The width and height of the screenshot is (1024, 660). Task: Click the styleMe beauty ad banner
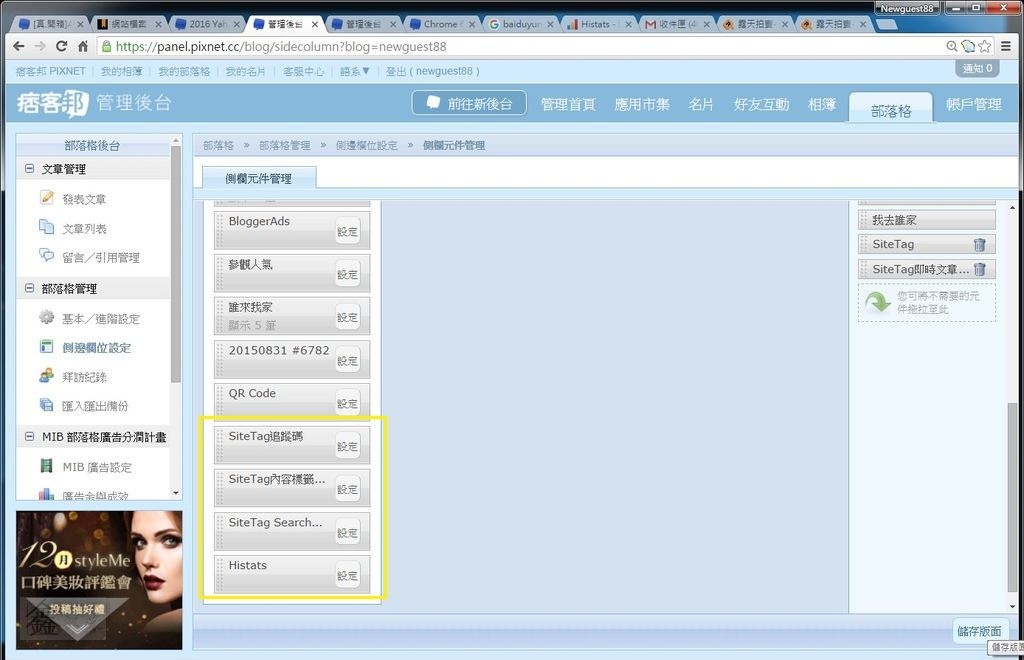[x=99, y=580]
